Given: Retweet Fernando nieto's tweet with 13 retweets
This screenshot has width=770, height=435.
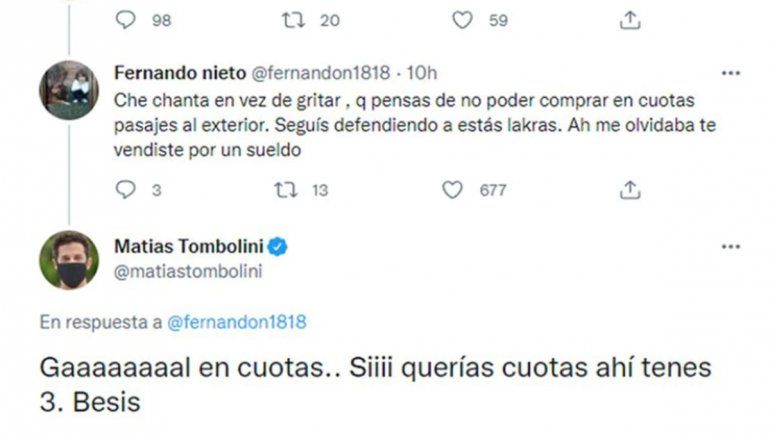Looking at the screenshot, I should [x=289, y=189].
